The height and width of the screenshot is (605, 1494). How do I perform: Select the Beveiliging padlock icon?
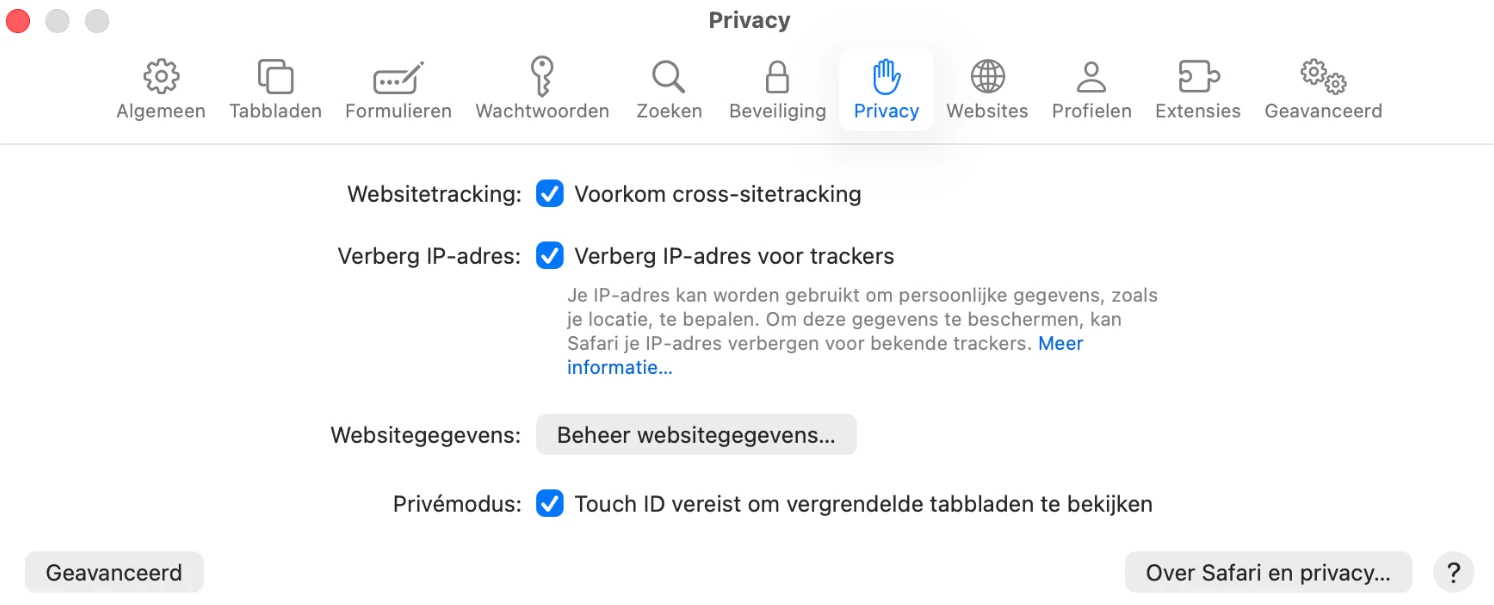click(777, 77)
